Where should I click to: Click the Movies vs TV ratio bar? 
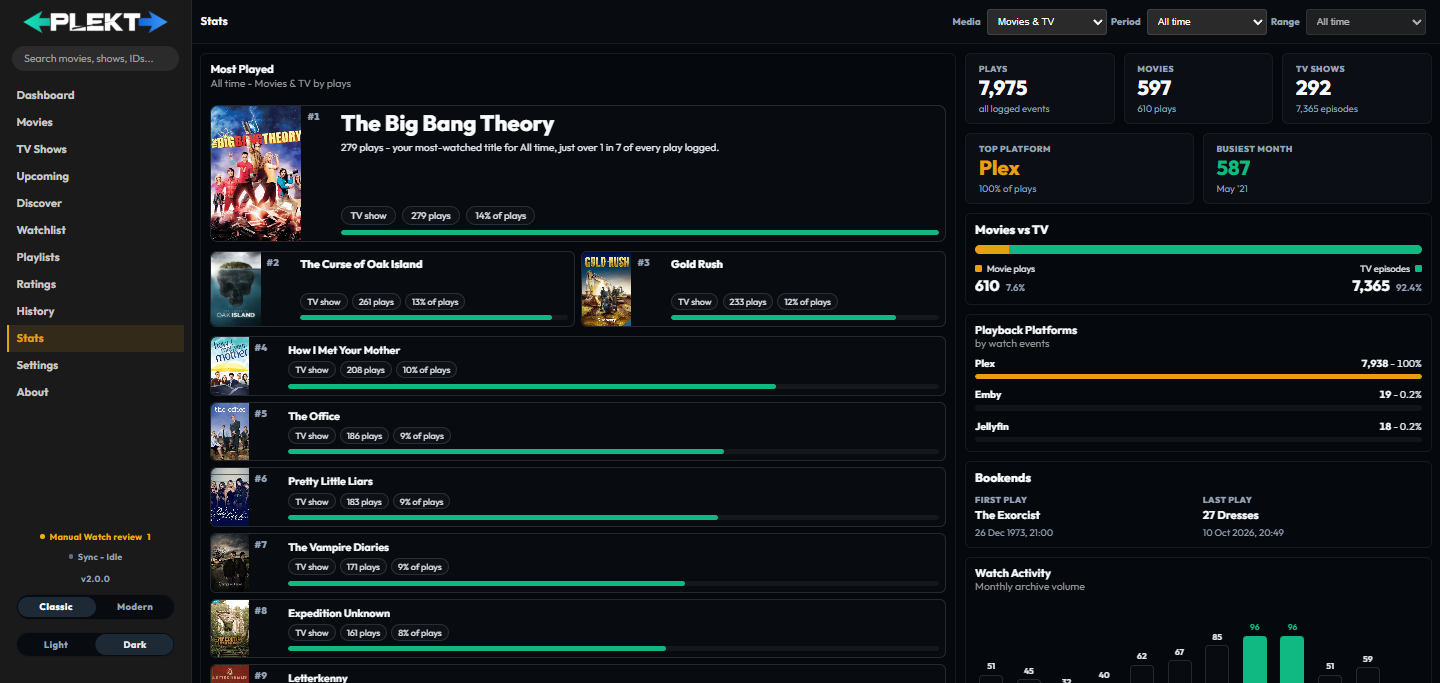(1198, 250)
